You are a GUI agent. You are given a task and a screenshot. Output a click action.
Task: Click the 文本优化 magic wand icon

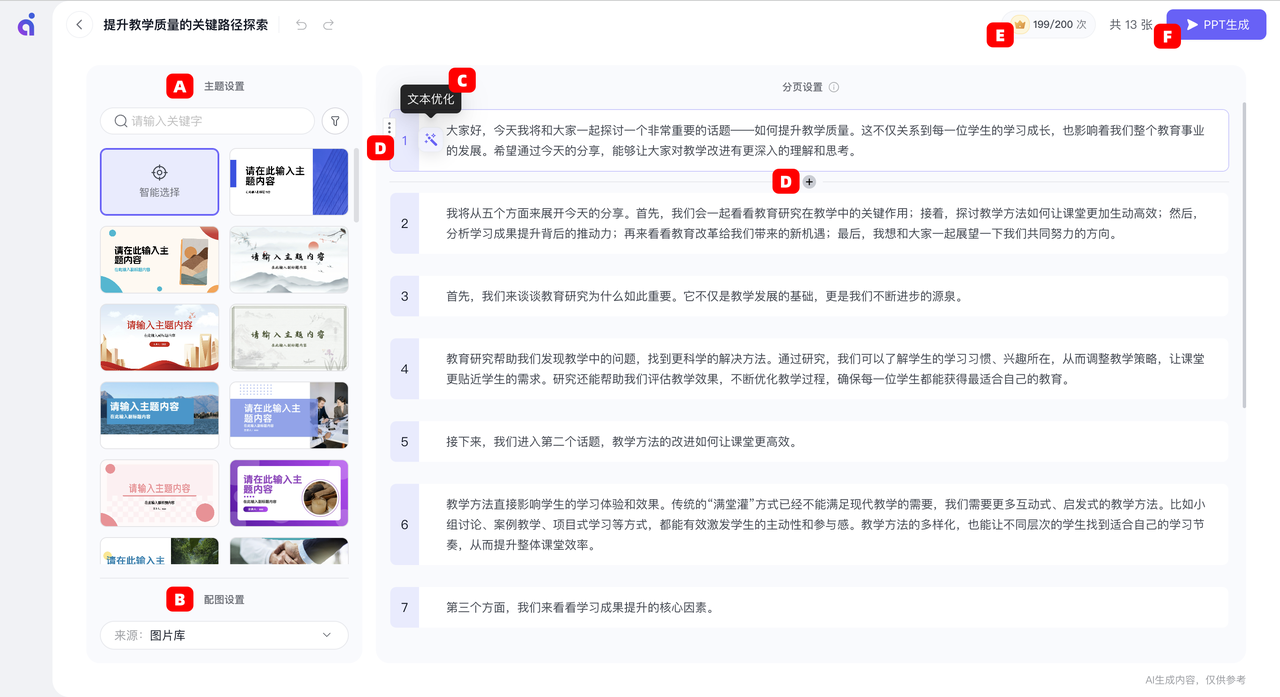pyautogui.click(x=429, y=140)
